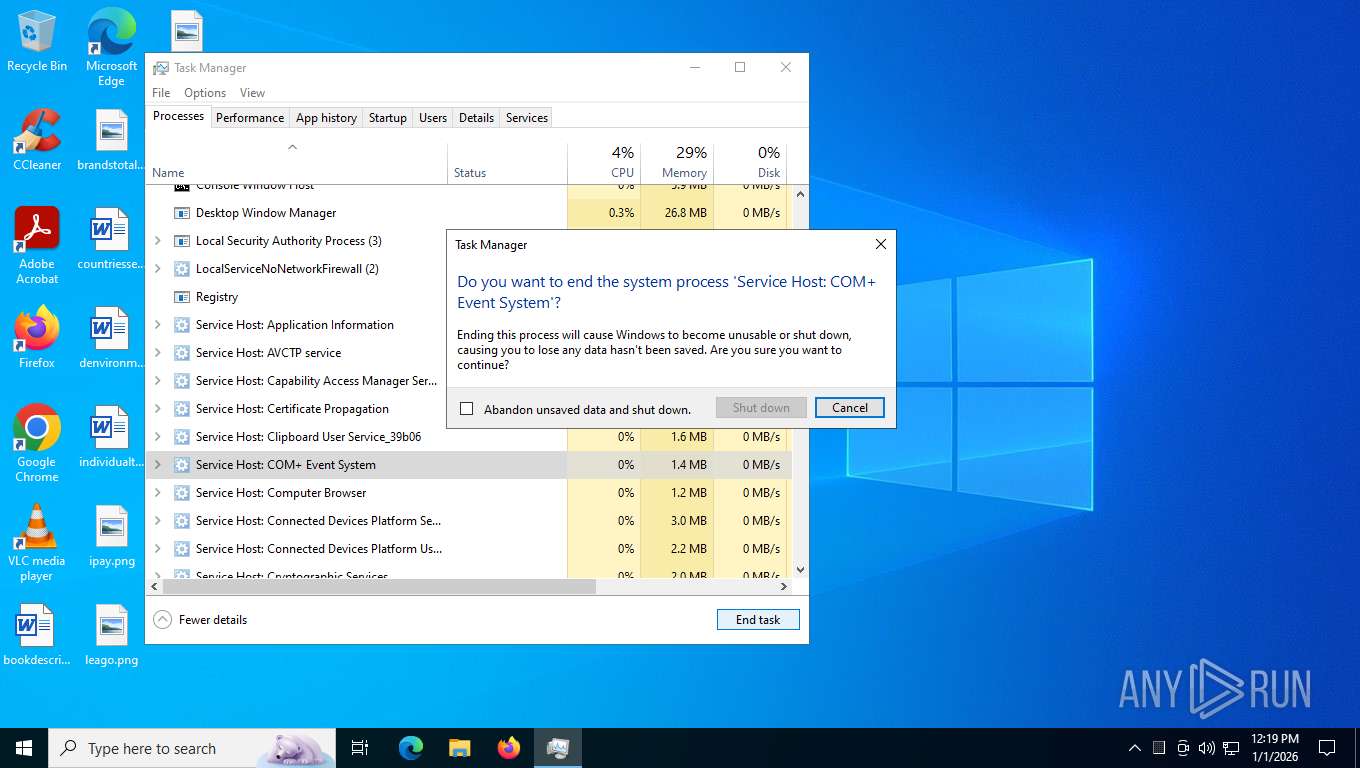Expand Service Host: COM+ Event System

click(x=158, y=465)
